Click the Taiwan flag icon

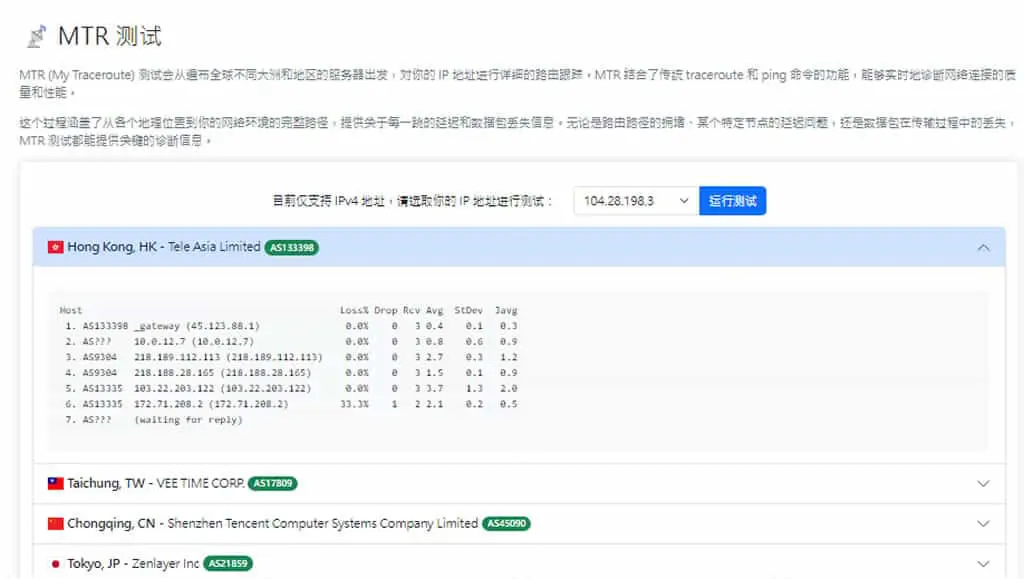click(56, 483)
